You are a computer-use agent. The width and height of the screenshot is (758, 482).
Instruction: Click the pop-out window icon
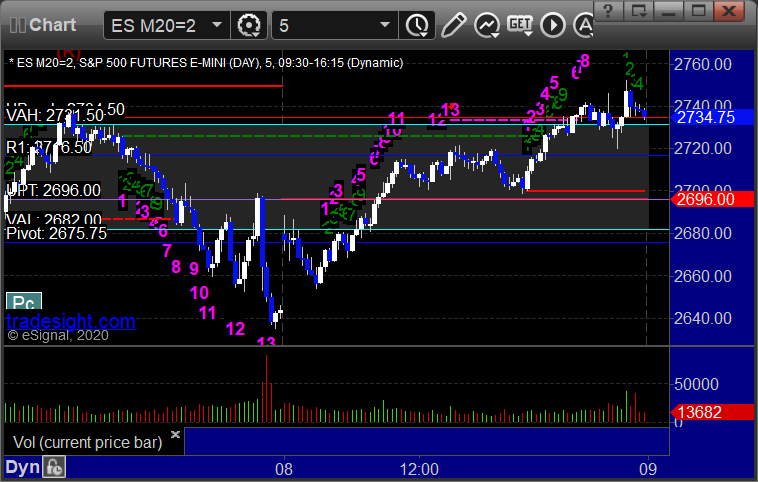click(638, 11)
